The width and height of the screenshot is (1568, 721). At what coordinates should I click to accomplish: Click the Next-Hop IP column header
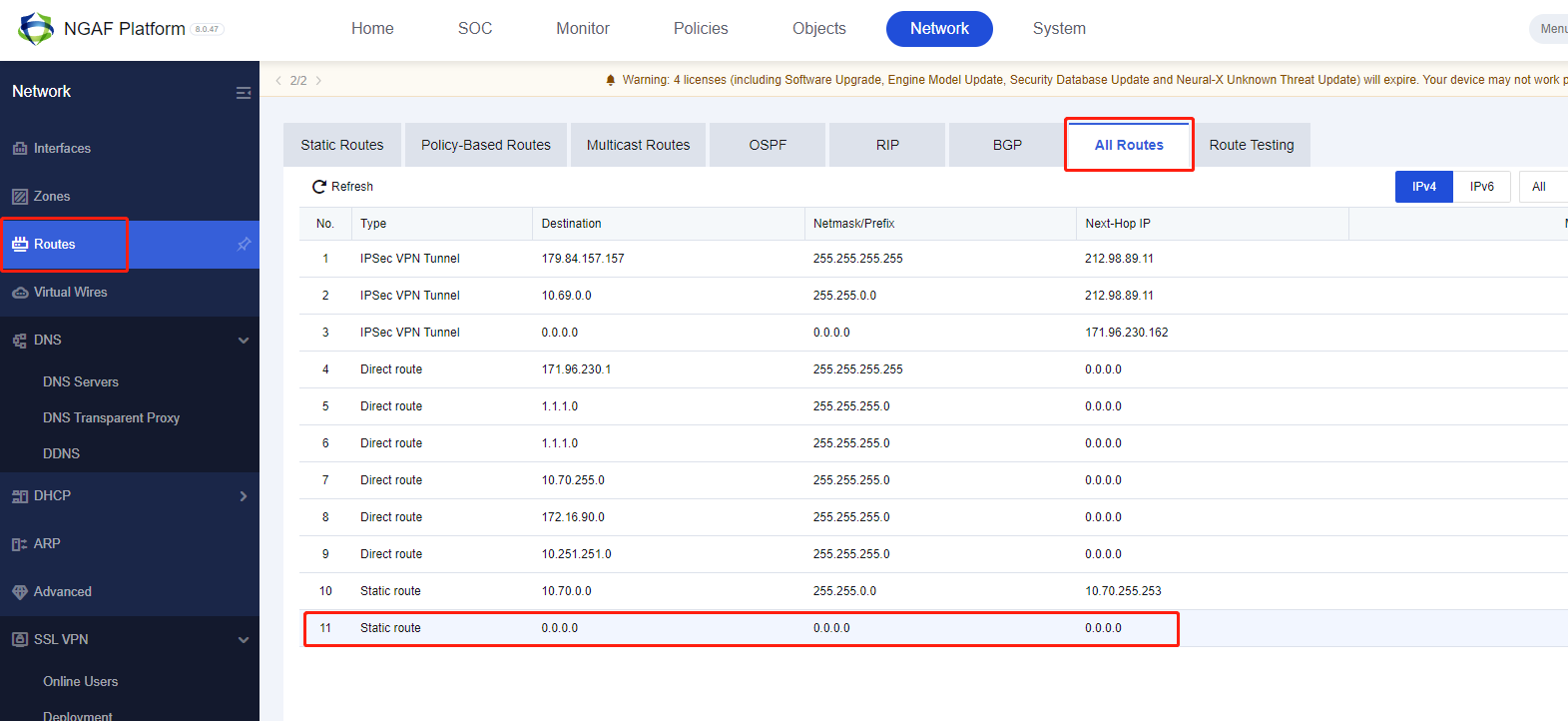(1213, 224)
